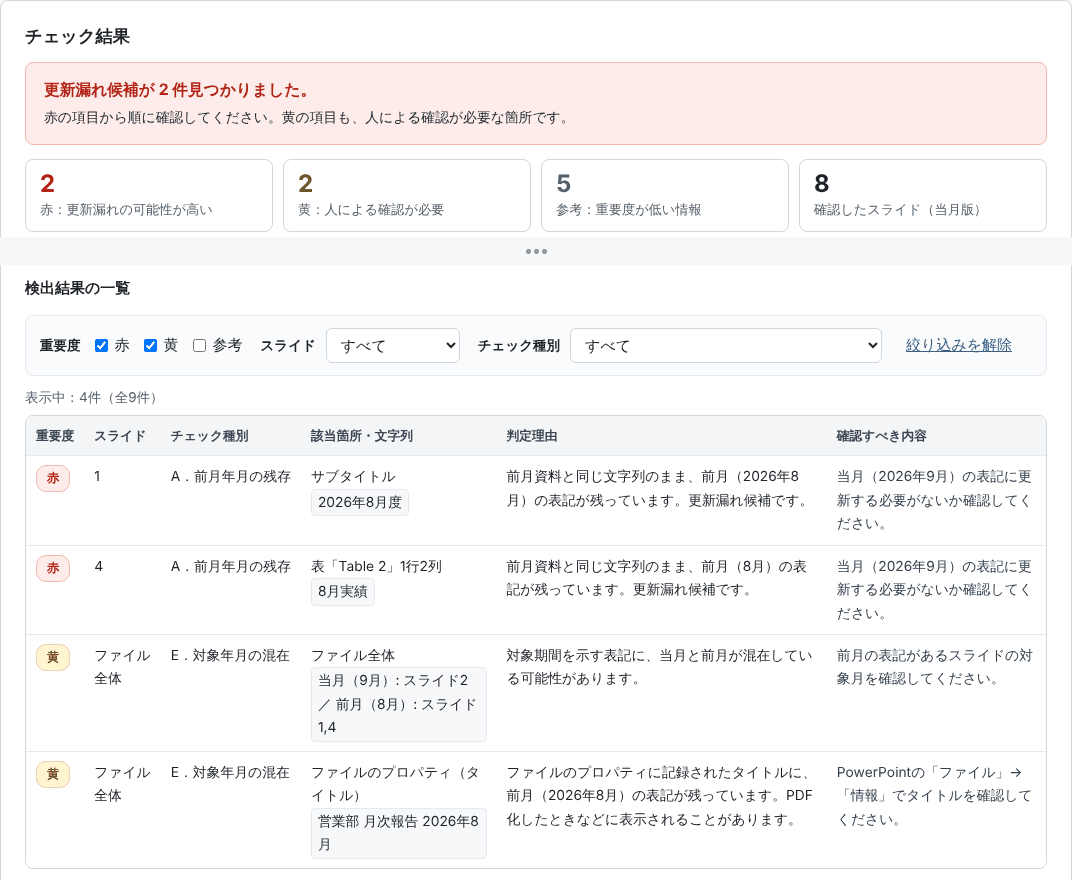Click the 判定理由 column header
The width and height of the screenshot is (1072, 880).
click(x=532, y=436)
